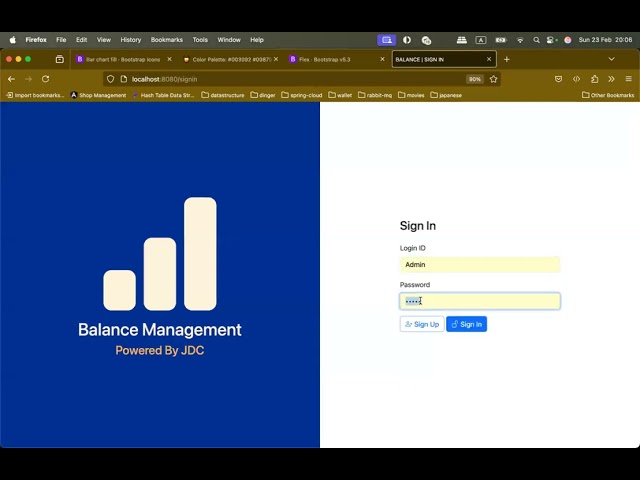The height and width of the screenshot is (480, 640).
Task: Expand the movies bookmark folder
Action: [411, 95]
